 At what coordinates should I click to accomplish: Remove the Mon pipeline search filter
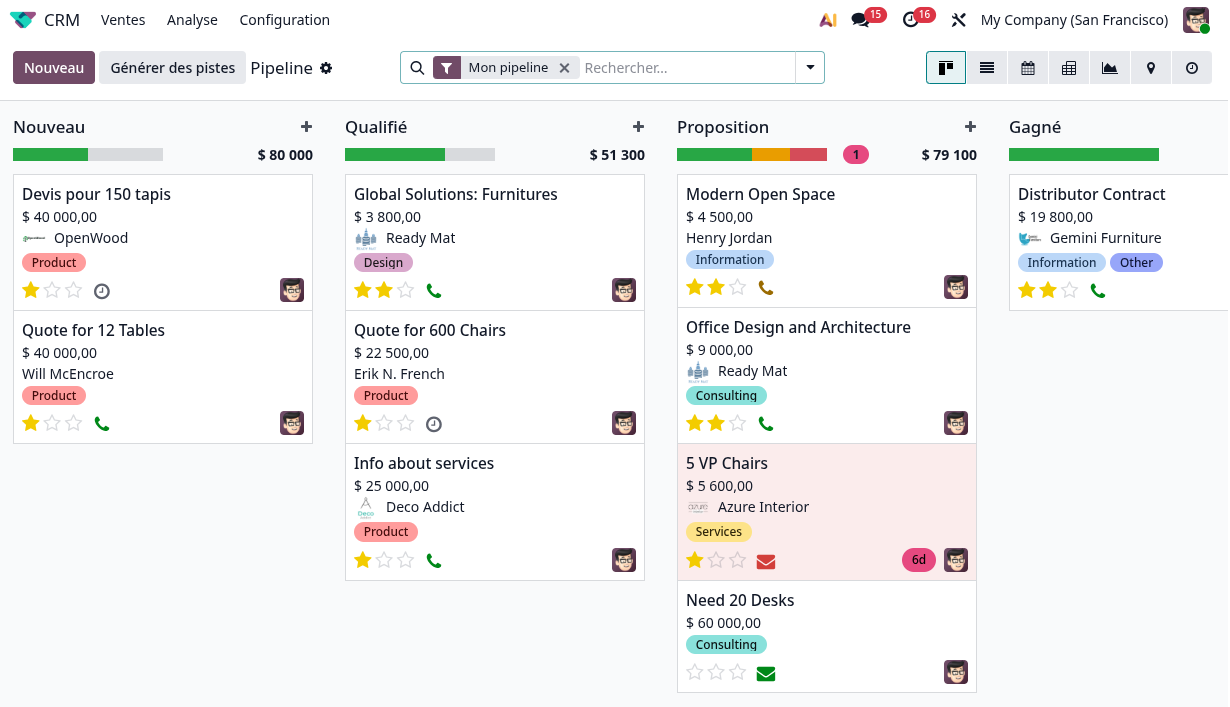(x=564, y=67)
